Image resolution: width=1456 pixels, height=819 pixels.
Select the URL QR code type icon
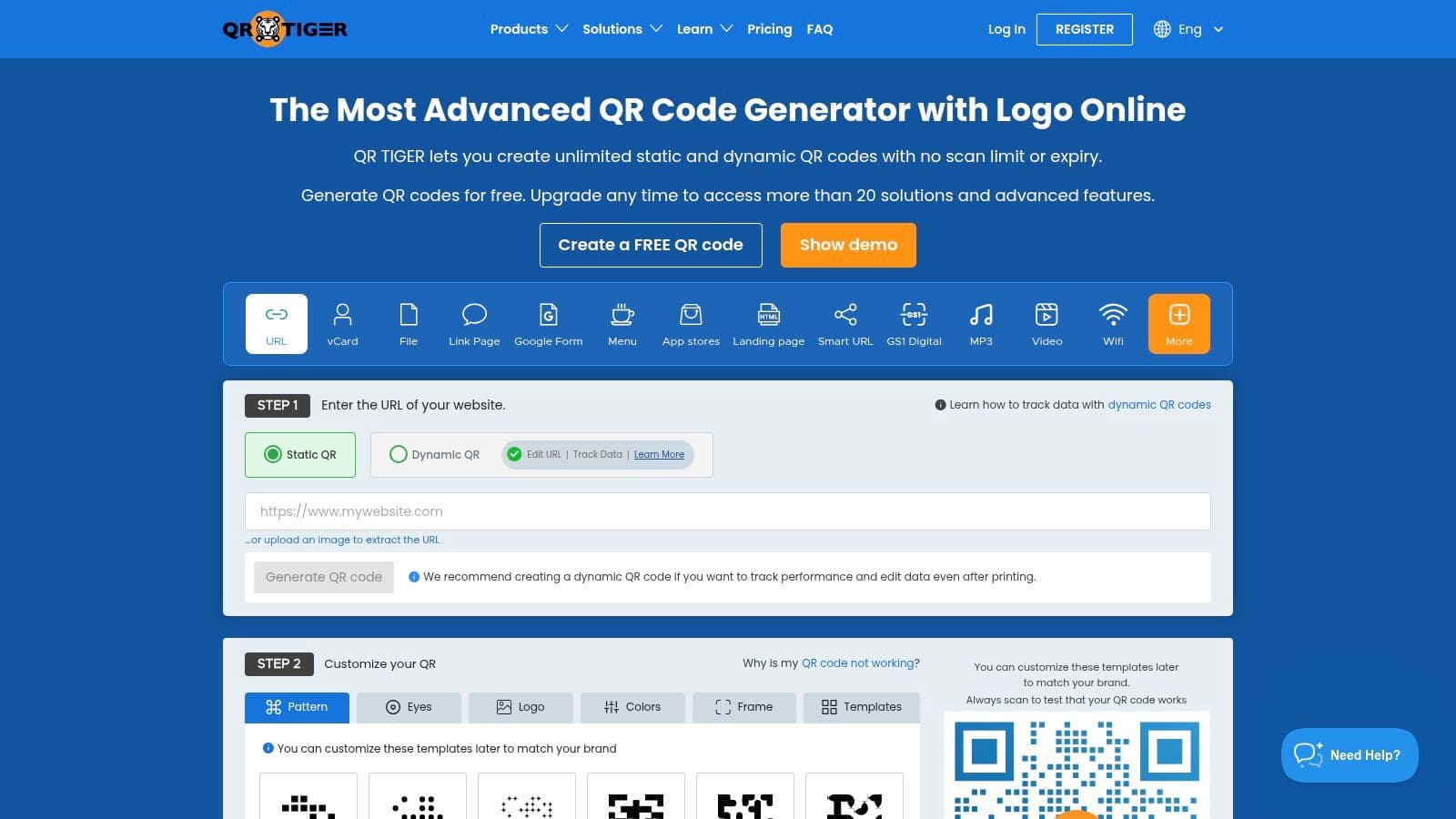[x=275, y=323]
